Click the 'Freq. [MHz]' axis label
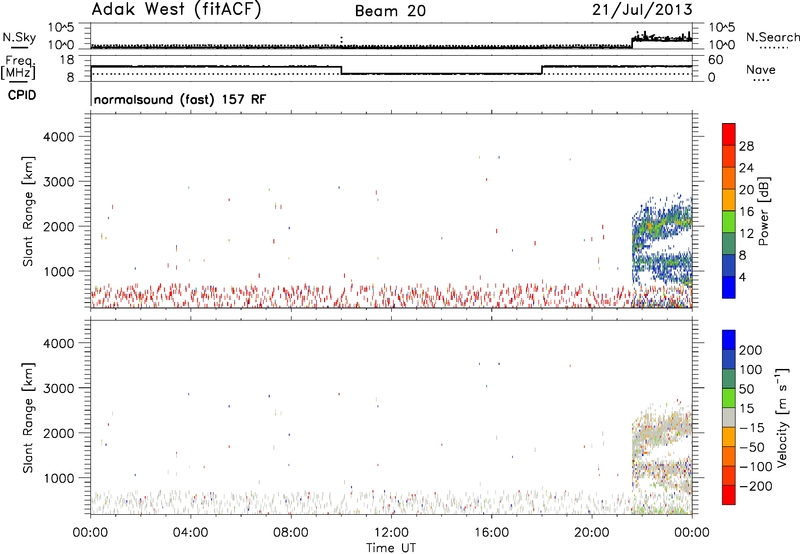Screen dimensions: 800x554 [20, 67]
